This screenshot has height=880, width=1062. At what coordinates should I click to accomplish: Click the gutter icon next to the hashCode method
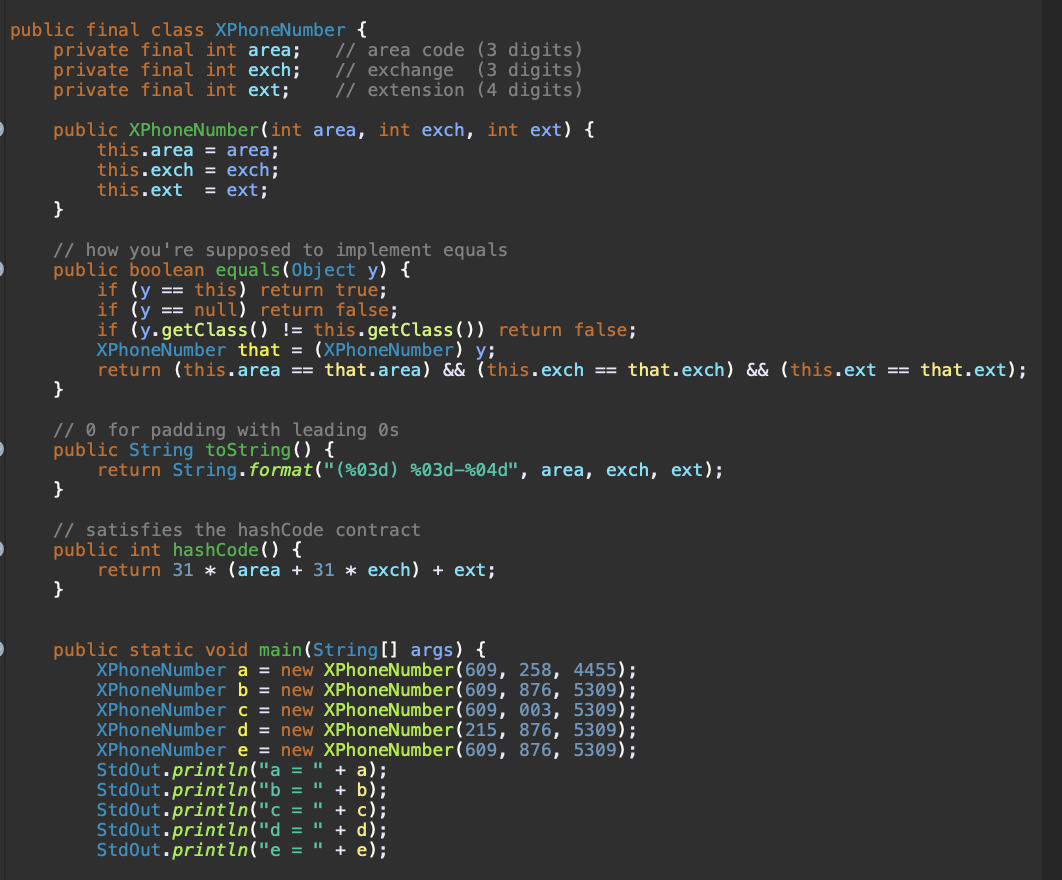click(x=3, y=549)
